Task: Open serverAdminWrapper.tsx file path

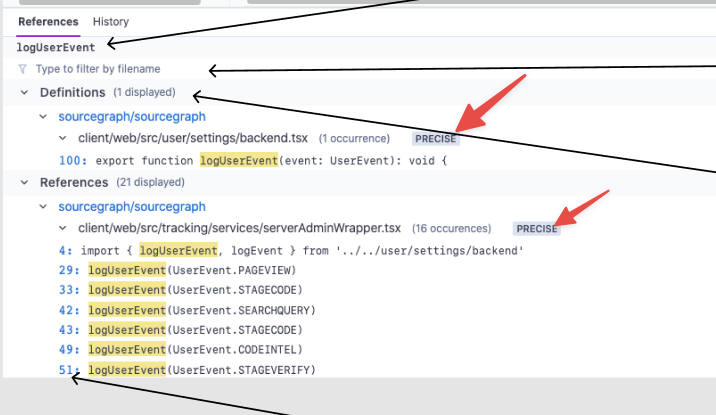Action: coord(239,228)
